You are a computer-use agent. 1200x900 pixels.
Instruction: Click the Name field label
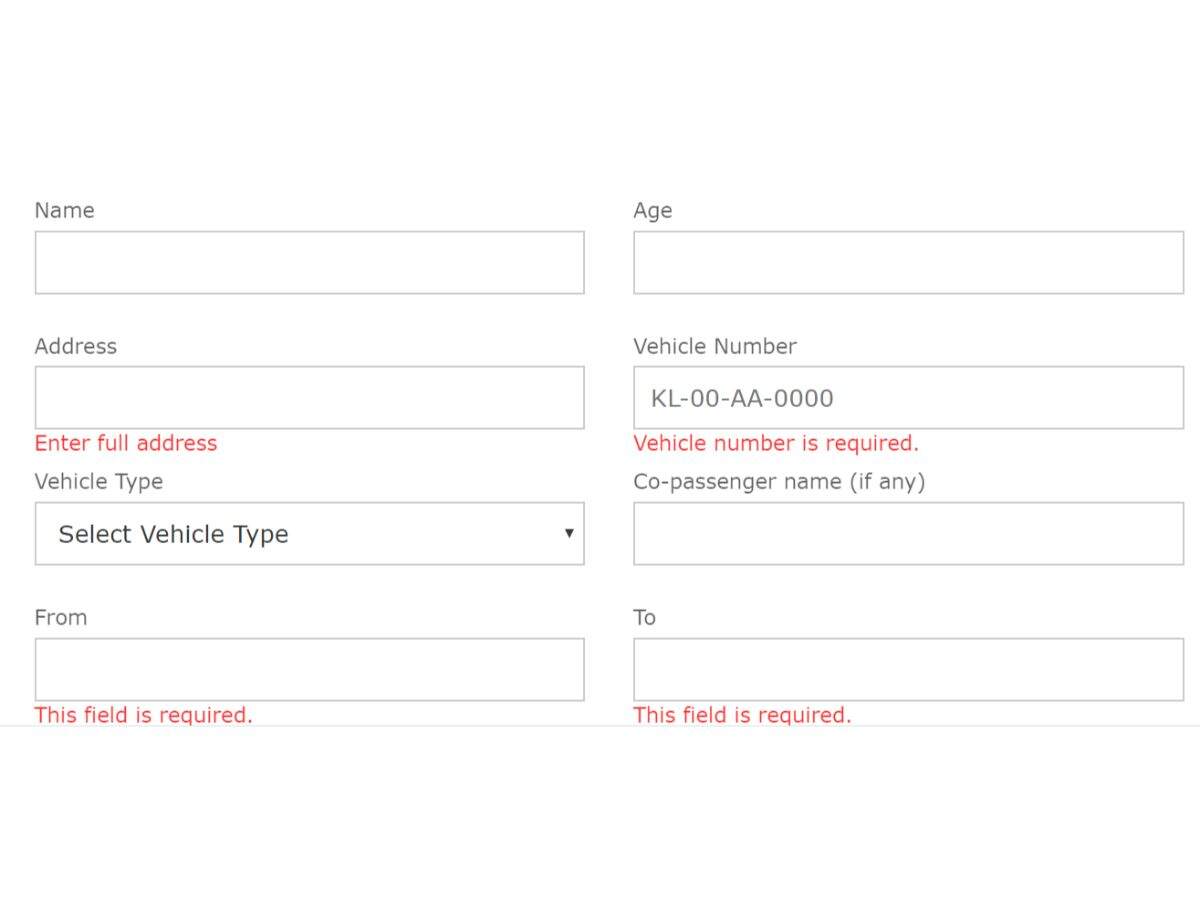[x=64, y=210]
